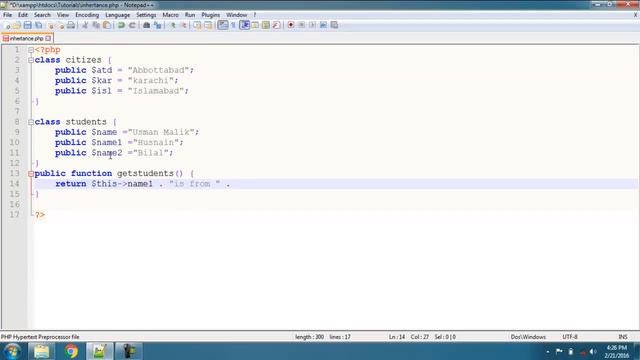Click the volume speaker tray icon

pyautogui.click(x=593, y=351)
